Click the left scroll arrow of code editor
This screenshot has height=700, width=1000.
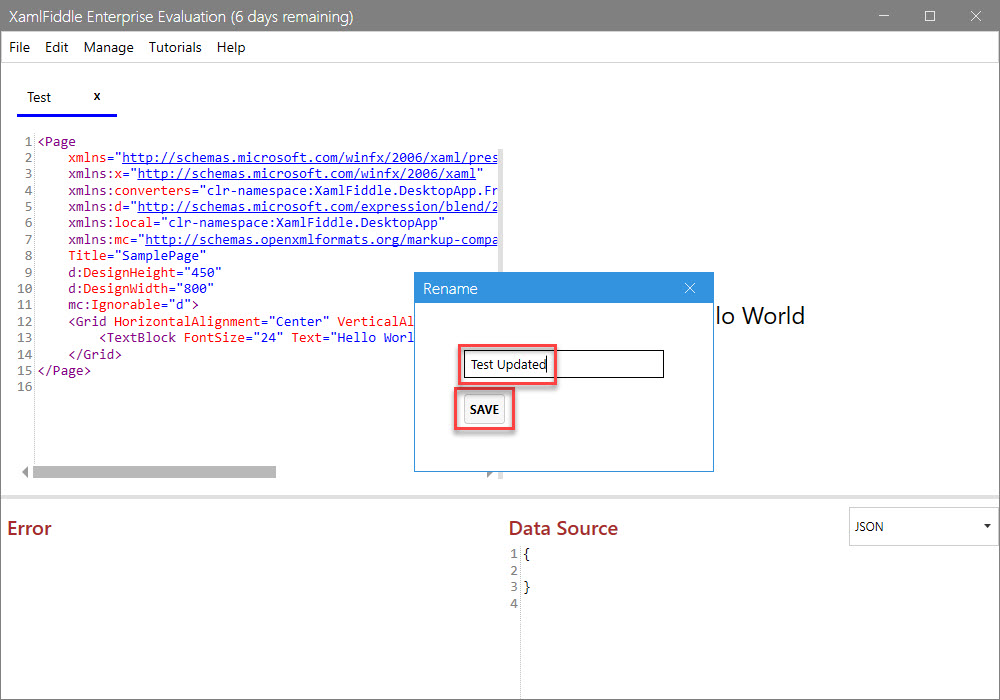tap(25, 472)
